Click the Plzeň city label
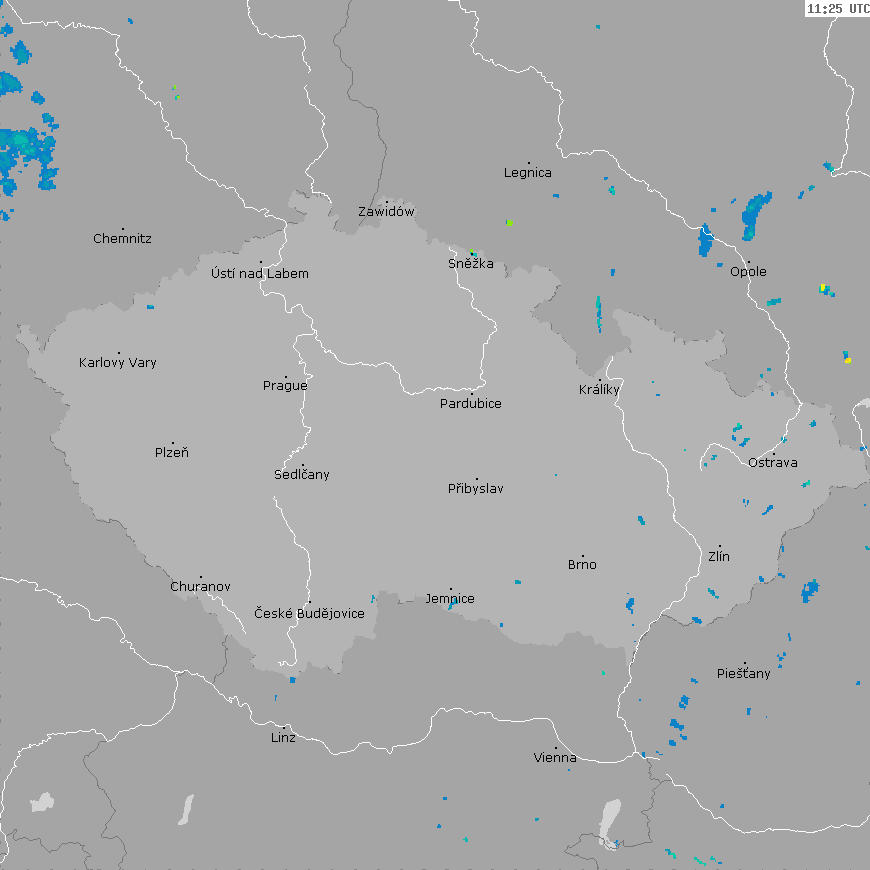Image resolution: width=870 pixels, height=870 pixels. 172,453
